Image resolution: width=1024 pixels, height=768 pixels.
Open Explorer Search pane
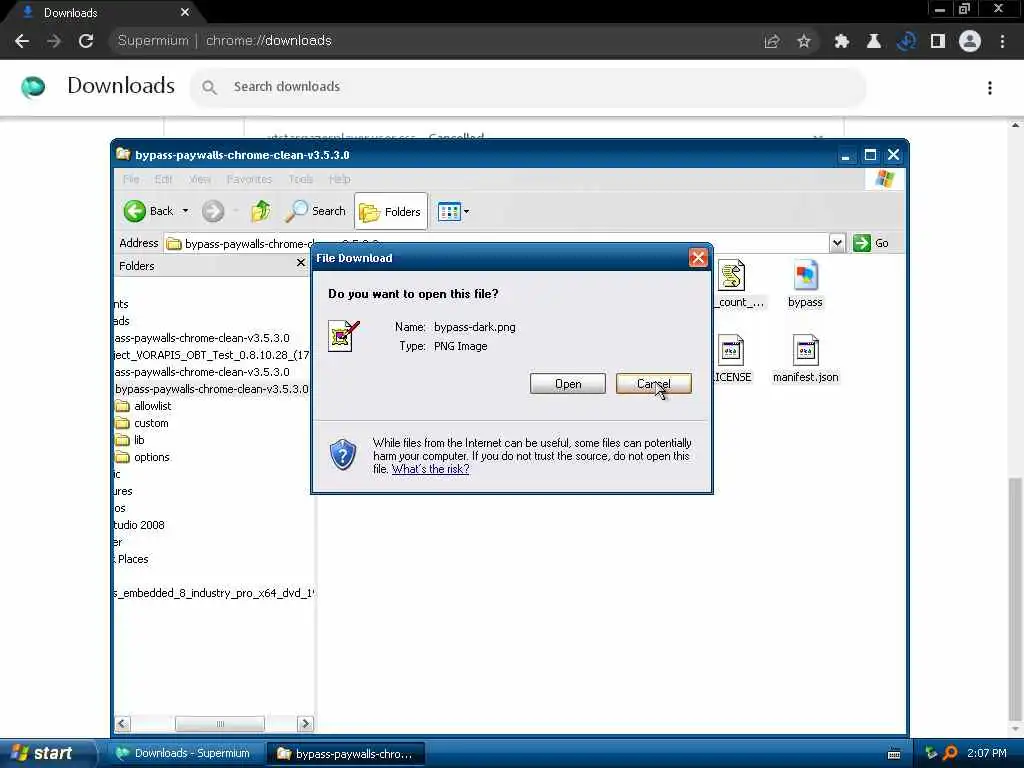click(315, 211)
